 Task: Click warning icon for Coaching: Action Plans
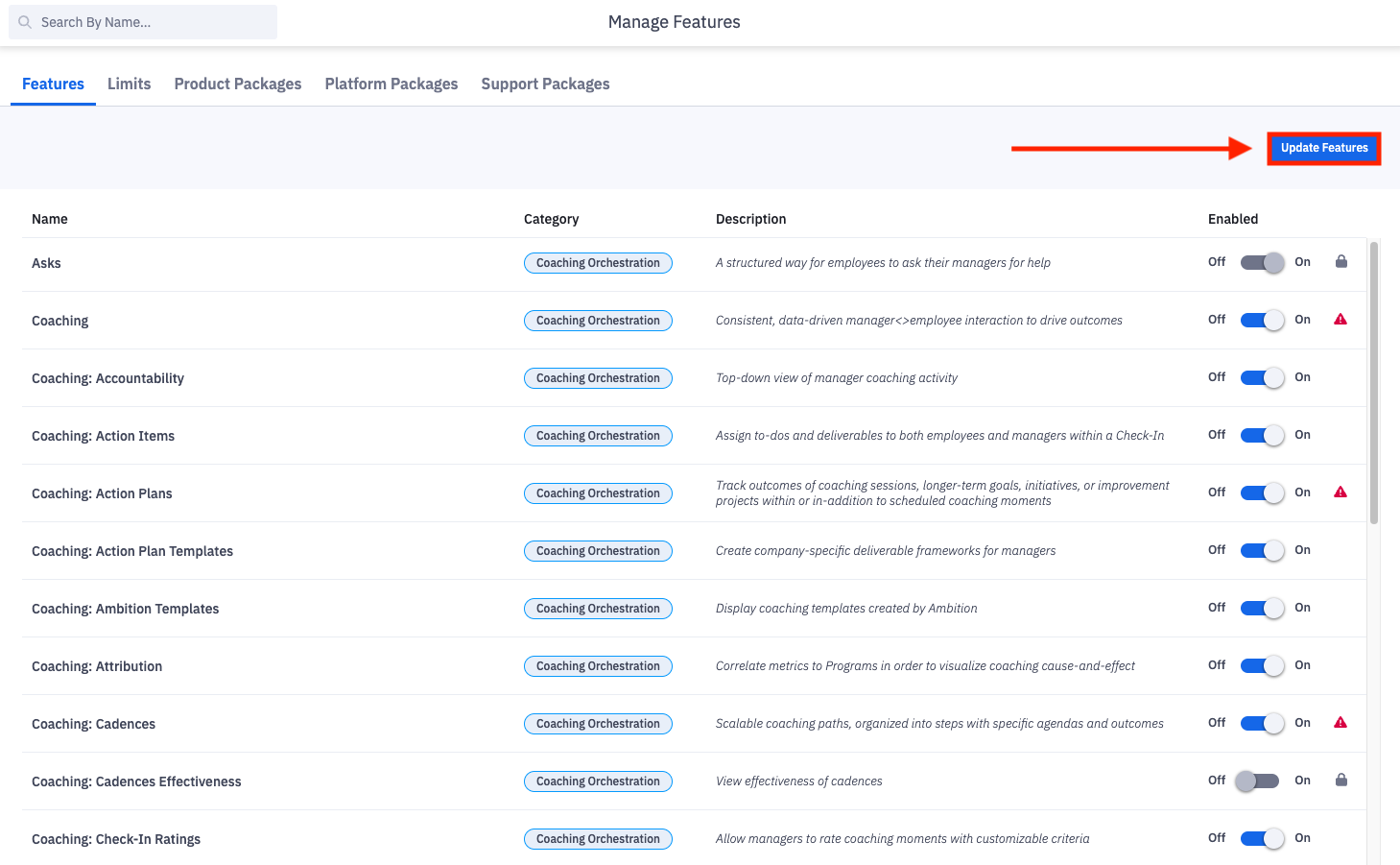pos(1341,493)
